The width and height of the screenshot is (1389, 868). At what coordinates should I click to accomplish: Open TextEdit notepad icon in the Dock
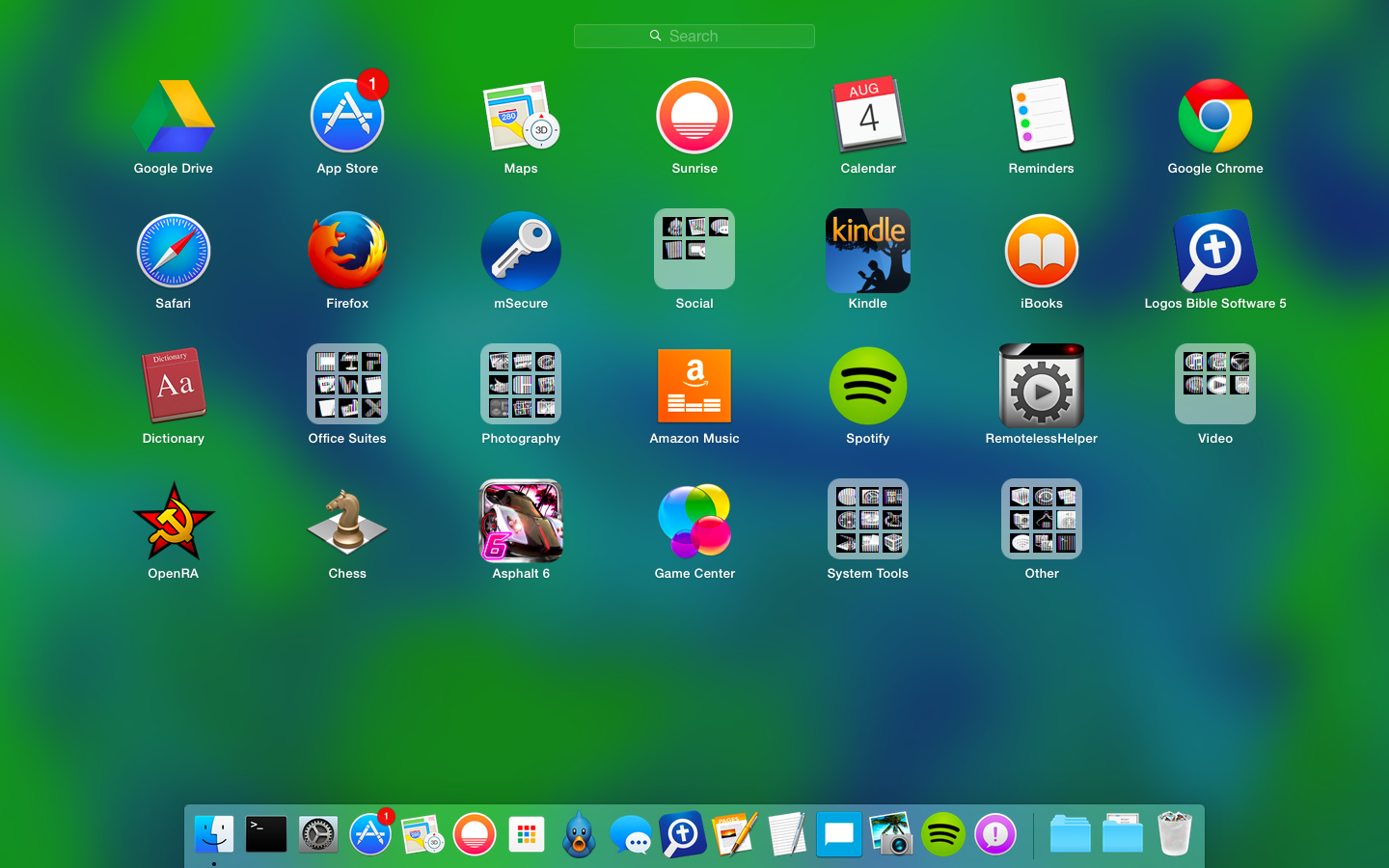tap(787, 834)
